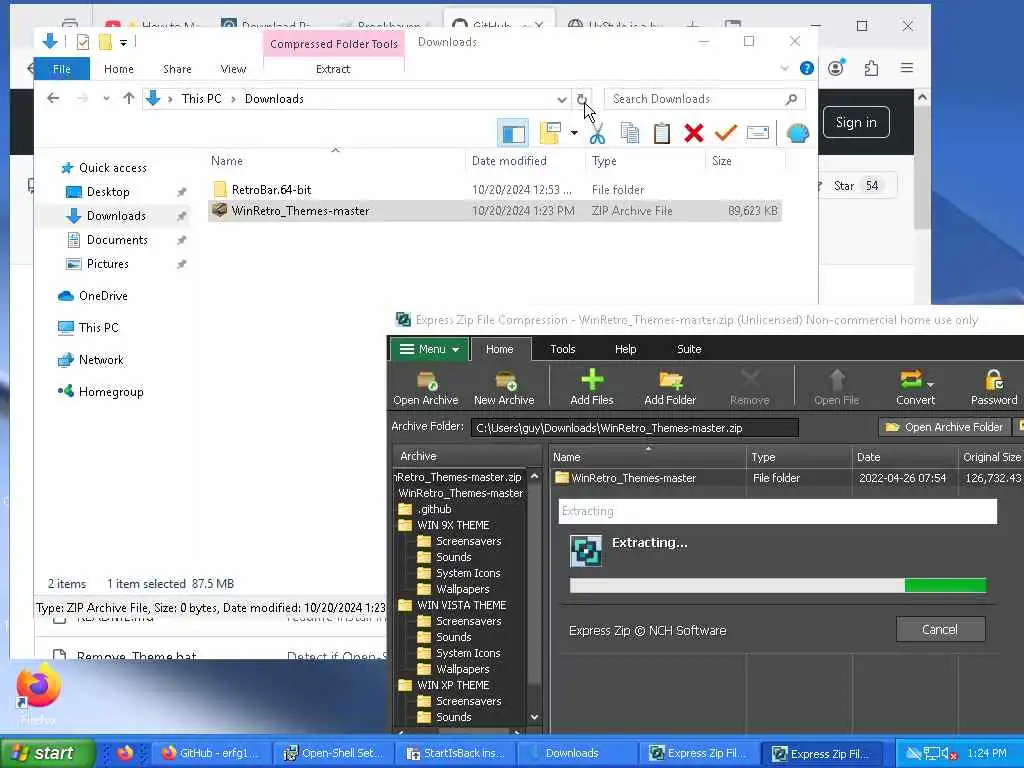
Task: Select This PC in navigation pane
Action: pyautogui.click(x=98, y=328)
